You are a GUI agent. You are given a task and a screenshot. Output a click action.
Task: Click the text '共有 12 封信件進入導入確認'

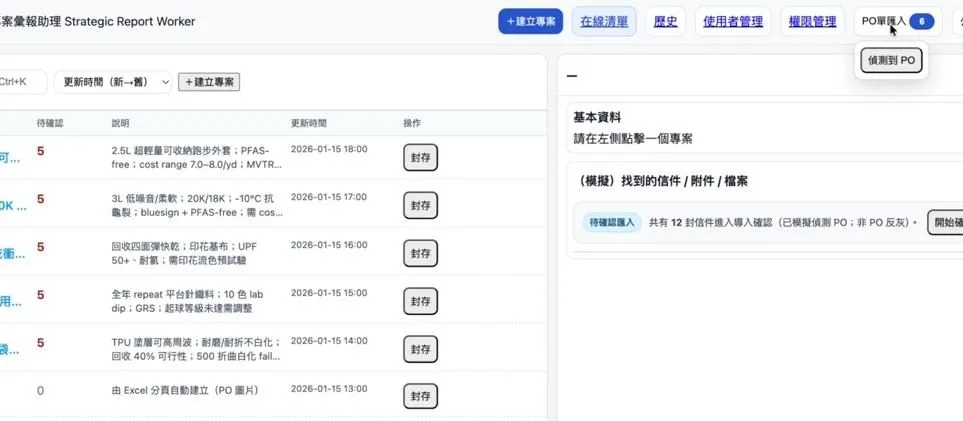[712, 222]
